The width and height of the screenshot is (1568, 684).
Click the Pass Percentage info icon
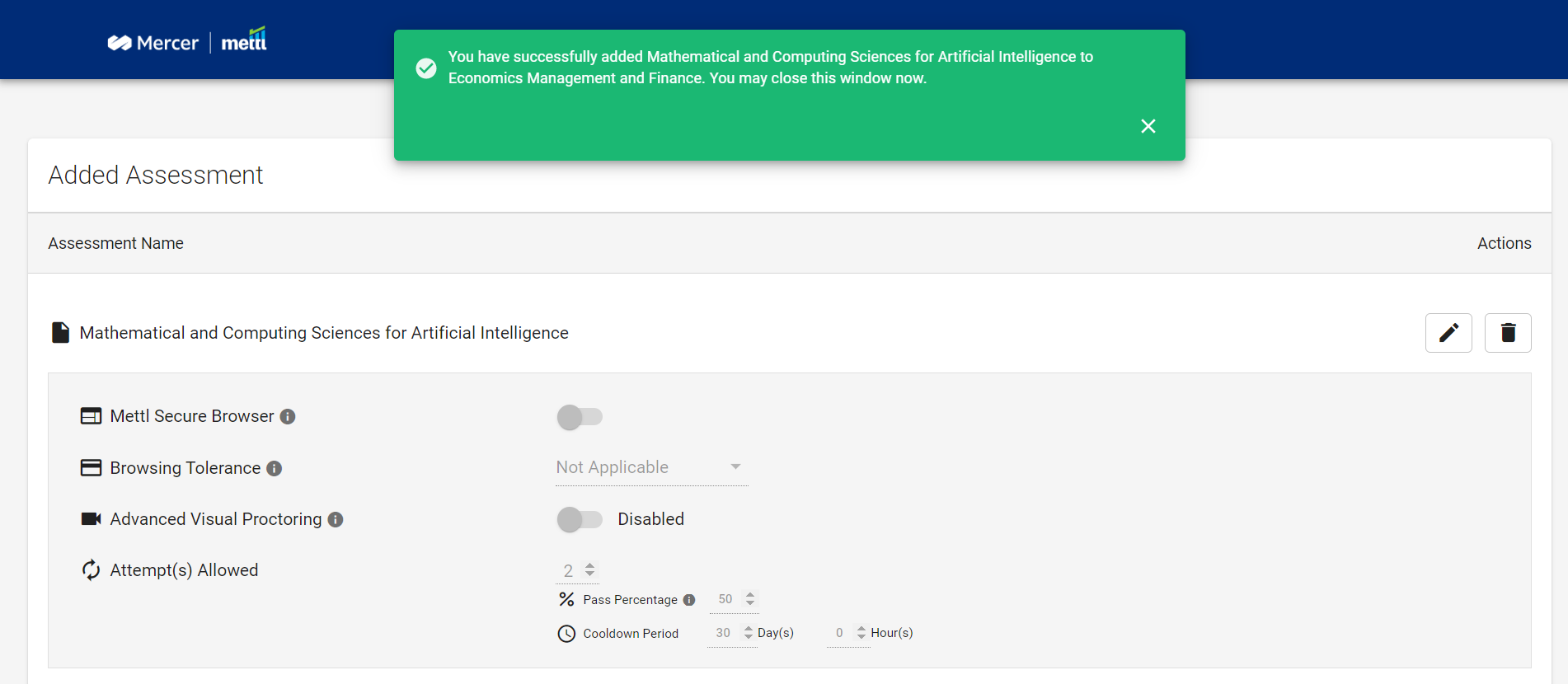(x=689, y=600)
